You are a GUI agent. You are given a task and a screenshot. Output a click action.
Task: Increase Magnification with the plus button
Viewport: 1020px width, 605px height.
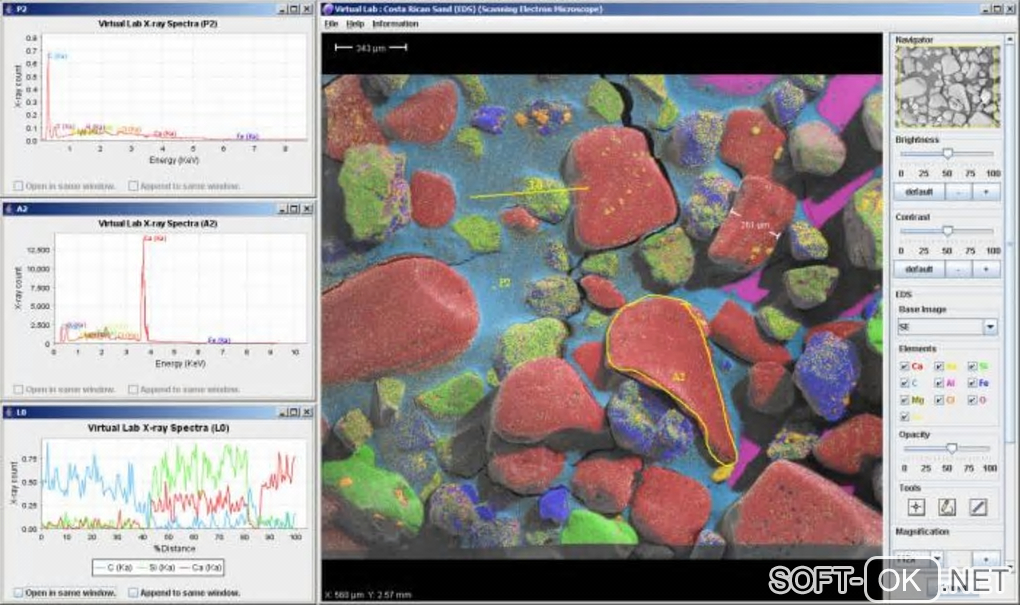coord(986,559)
